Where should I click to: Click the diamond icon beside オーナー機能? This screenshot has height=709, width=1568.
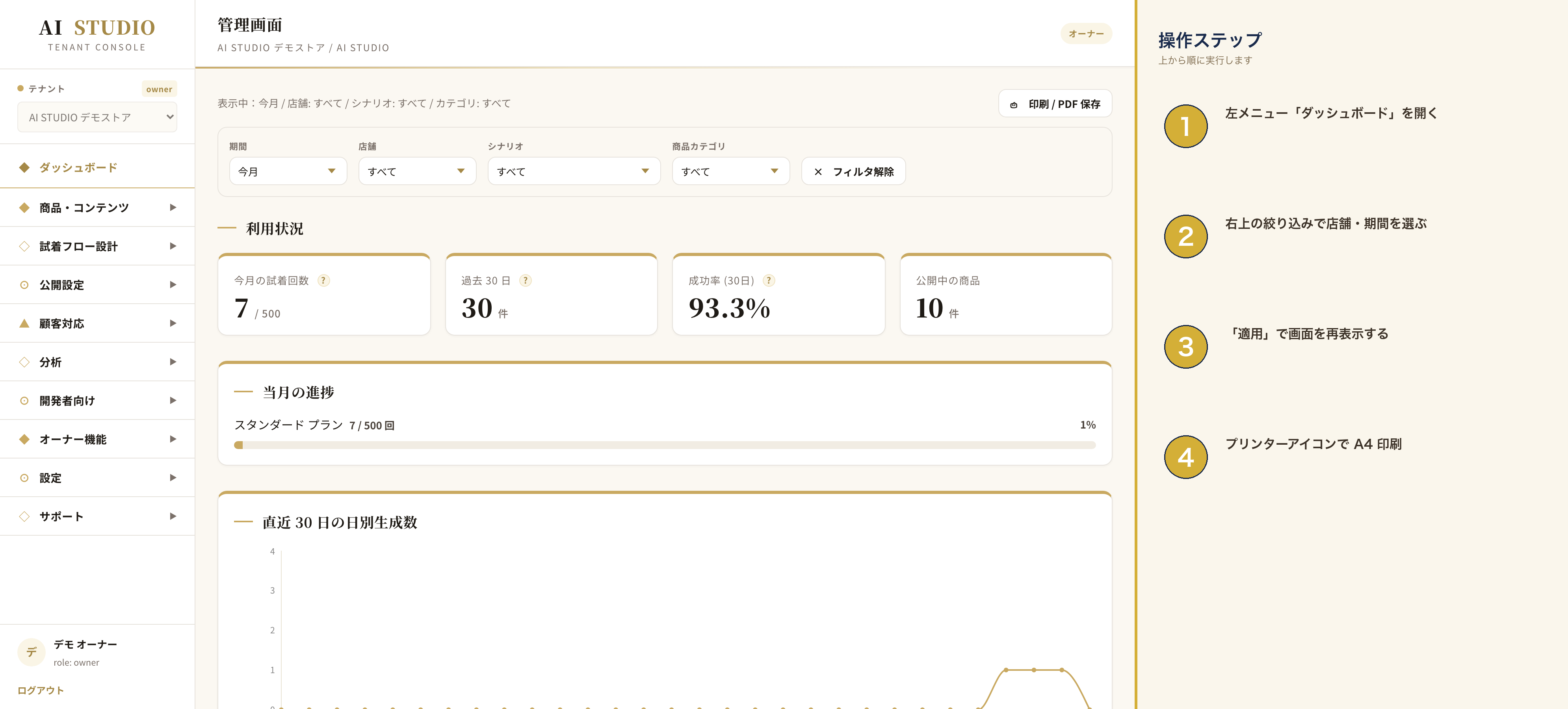(x=24, y=439)
